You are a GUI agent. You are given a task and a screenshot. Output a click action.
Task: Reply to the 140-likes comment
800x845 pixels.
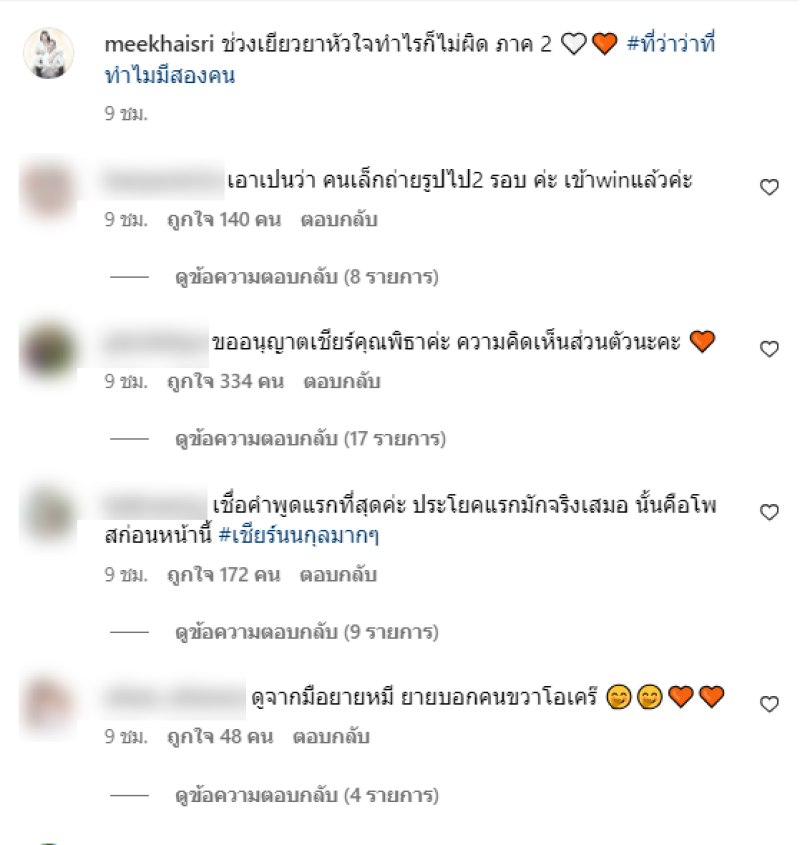click(x=339, y=220)
